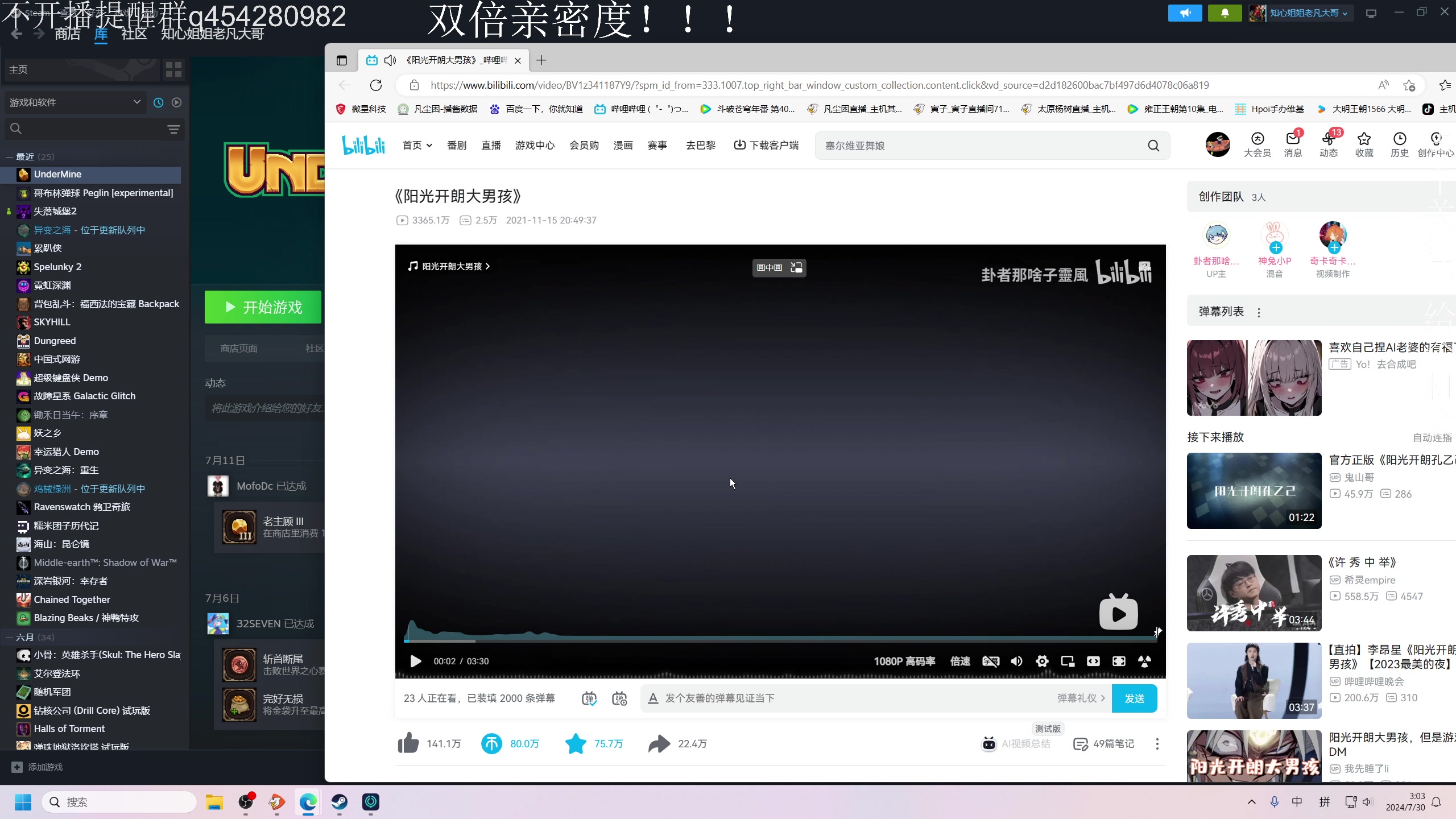Image resolution: width=1456 pixels, height=819 pixels.
Task: Enter web fullscreen mode
Action: pos(1119,661)
